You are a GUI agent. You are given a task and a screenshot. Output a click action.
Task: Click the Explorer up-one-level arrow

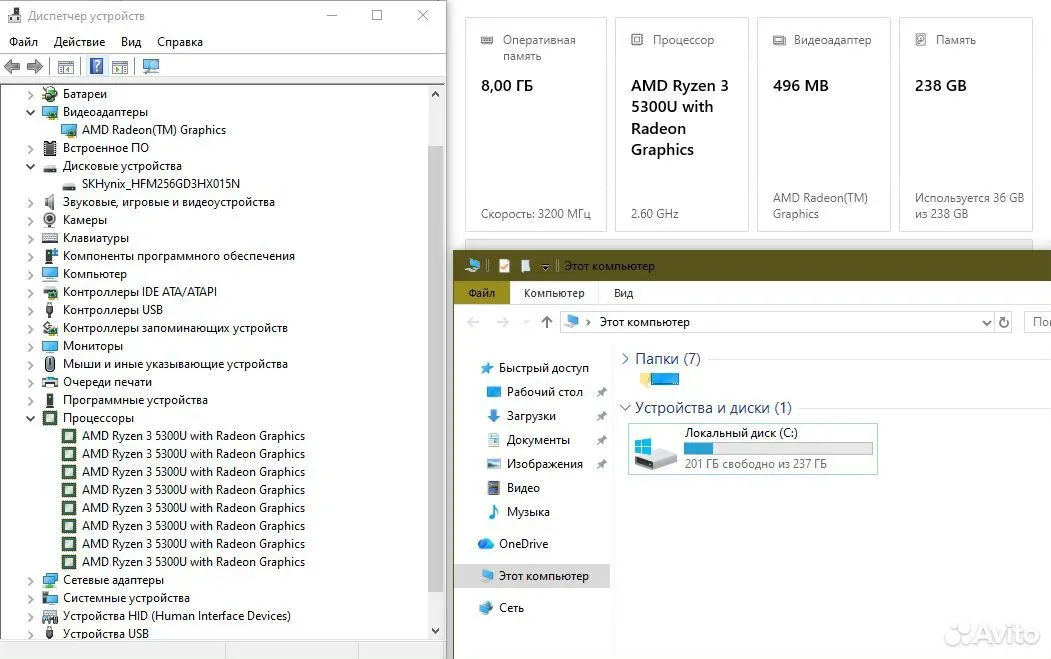click(547, 322)
